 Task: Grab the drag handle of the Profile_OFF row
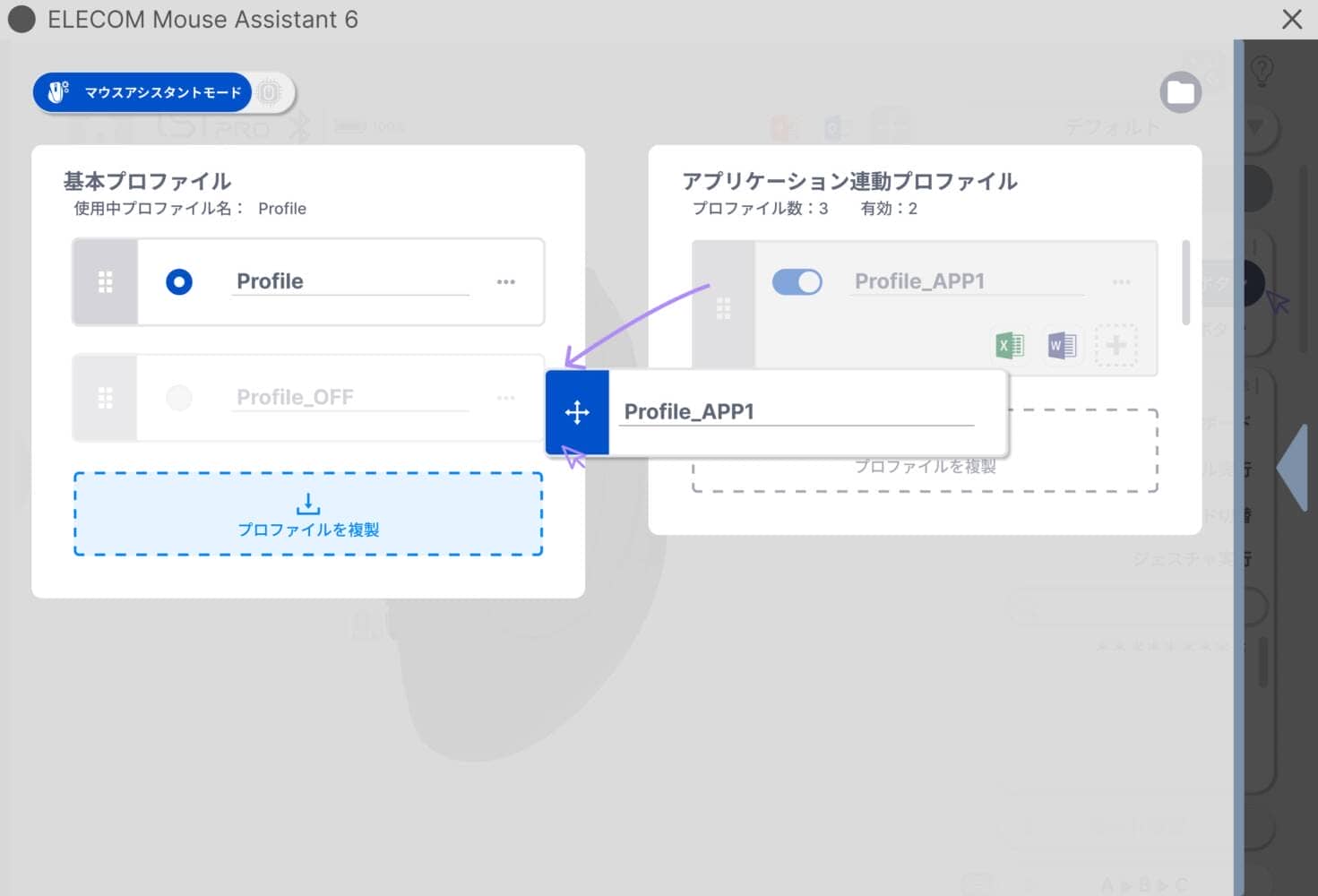pos(105,398)
